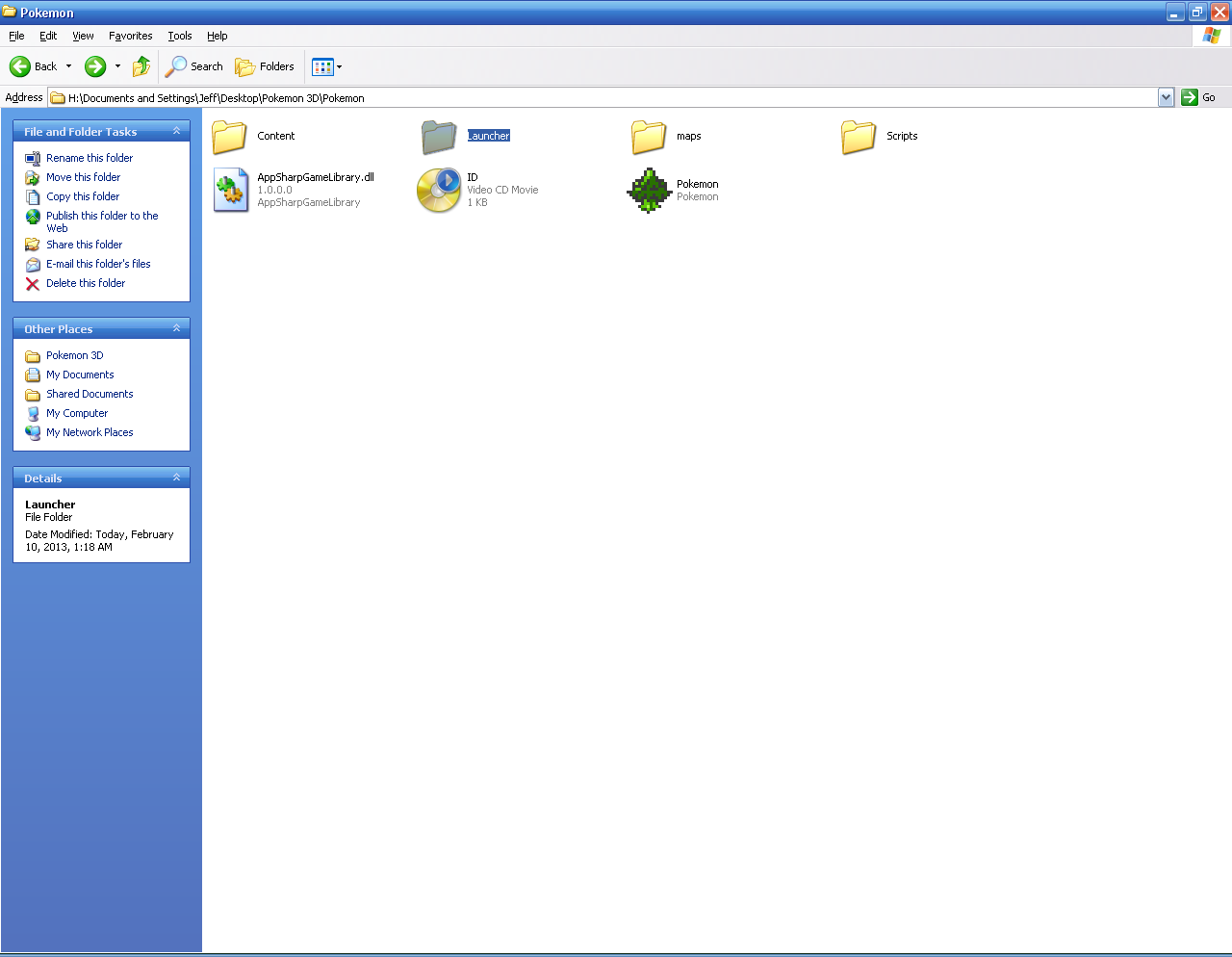Open My Computer from Other Places
1232x957 pixels.
point(77,413)
